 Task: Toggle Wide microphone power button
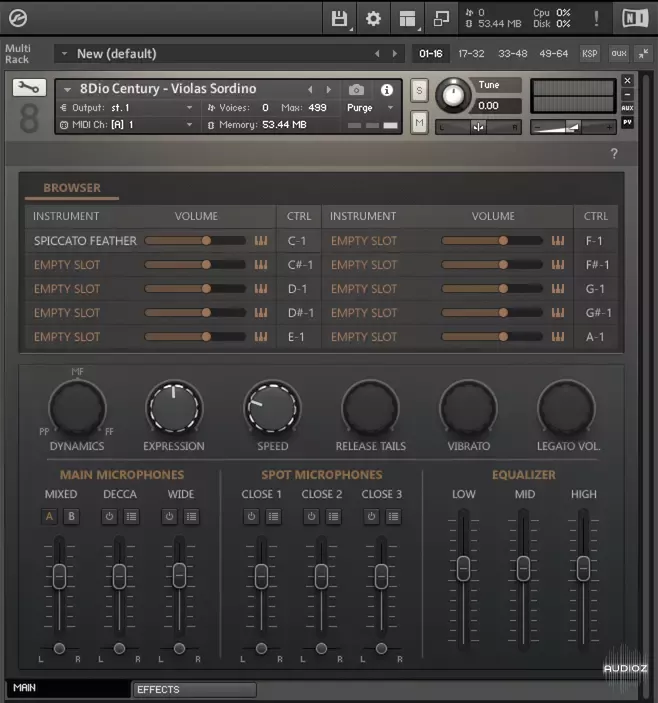tap(169, 516)
